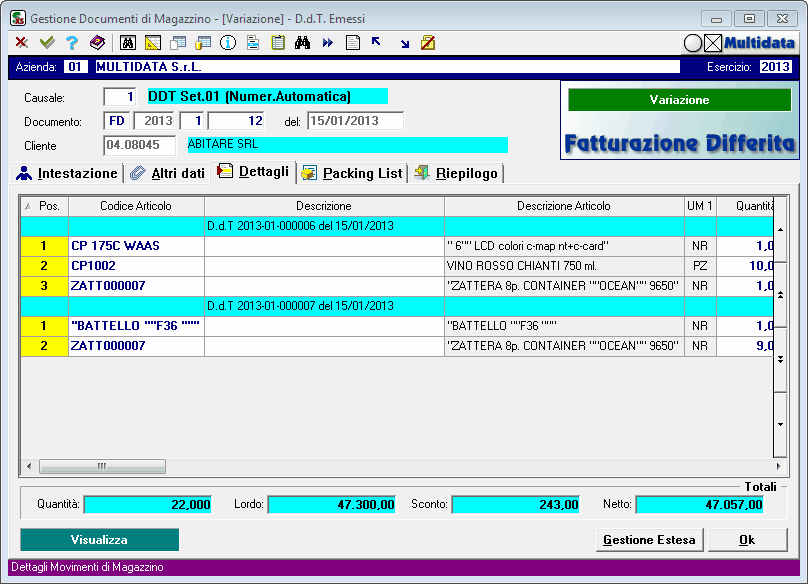This screenshot has height=584, width=808.
Task: Click the grid's bottom down-arrow navigation button
Action: [780, 424]
